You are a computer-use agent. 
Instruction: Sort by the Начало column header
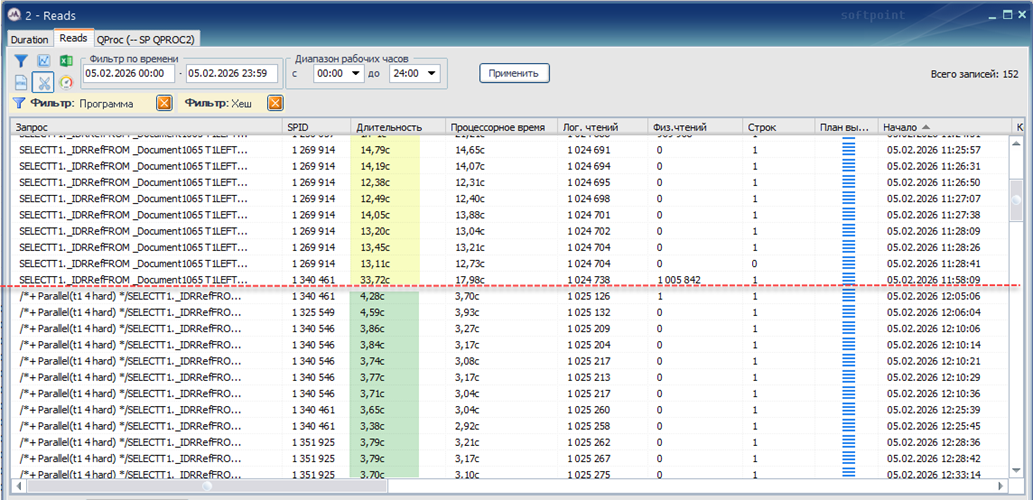point(910,127)
